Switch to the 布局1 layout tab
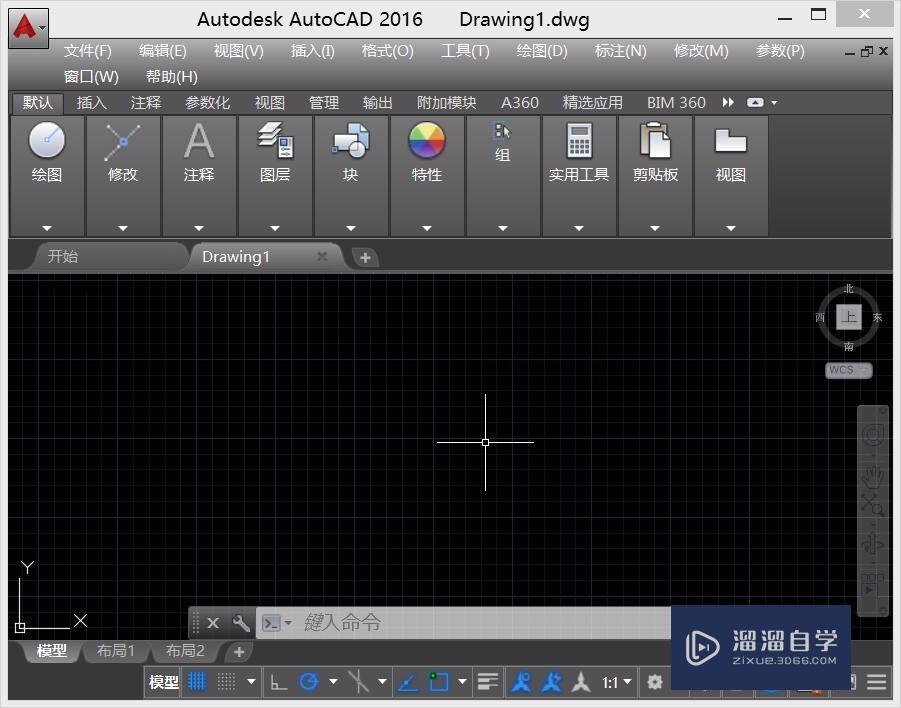901x708 pixels. tap(115, 651)
